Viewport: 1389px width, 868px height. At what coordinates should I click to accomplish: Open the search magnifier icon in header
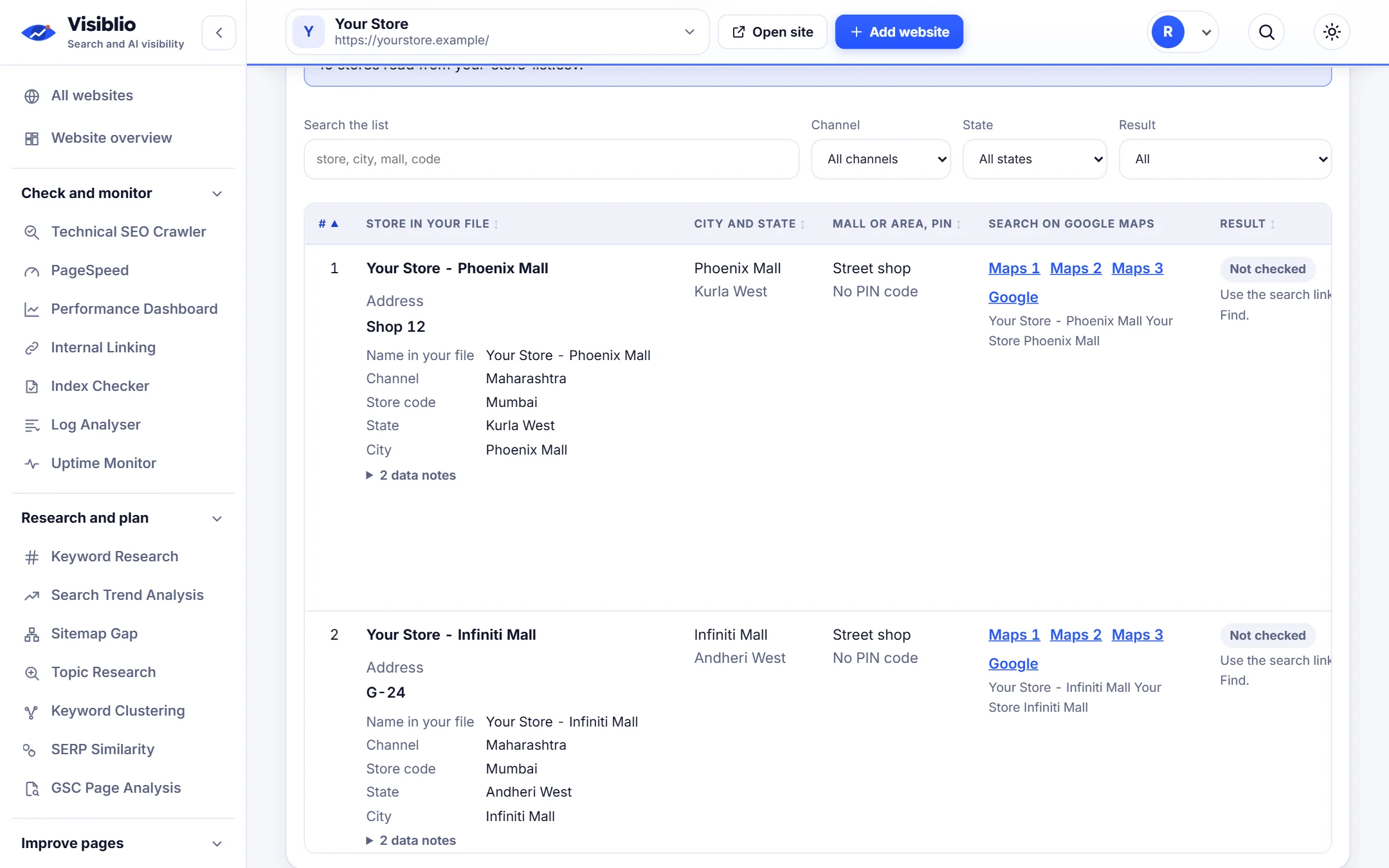pyautogui.click(x=1266, y=32)
